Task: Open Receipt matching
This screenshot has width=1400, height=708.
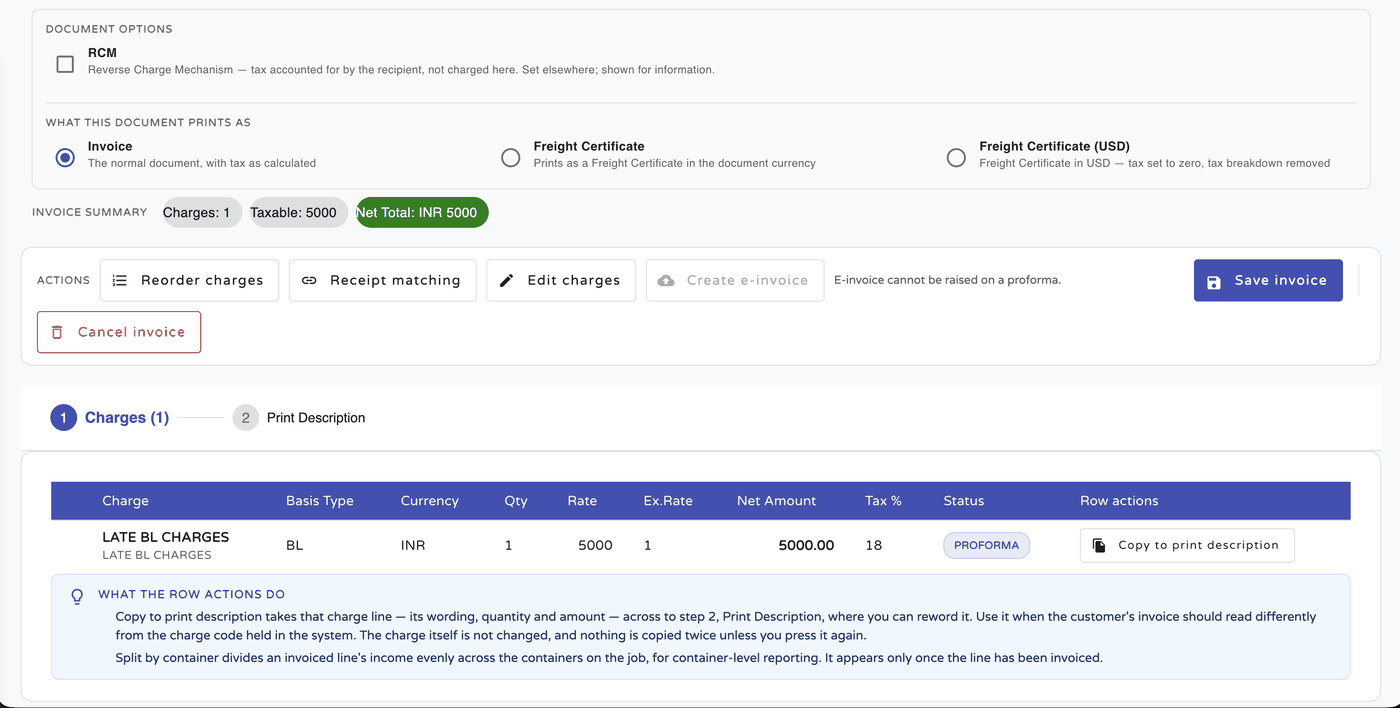Action: [383, 281]
